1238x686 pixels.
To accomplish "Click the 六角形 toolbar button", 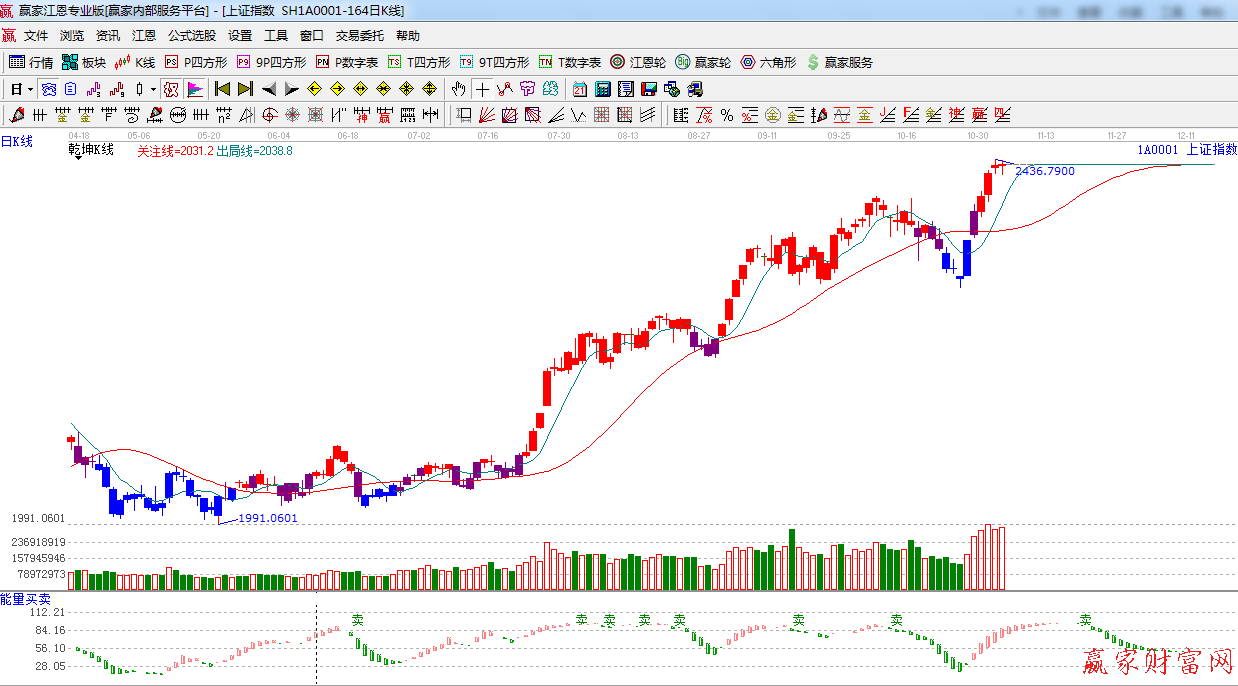I will [768, 62].
